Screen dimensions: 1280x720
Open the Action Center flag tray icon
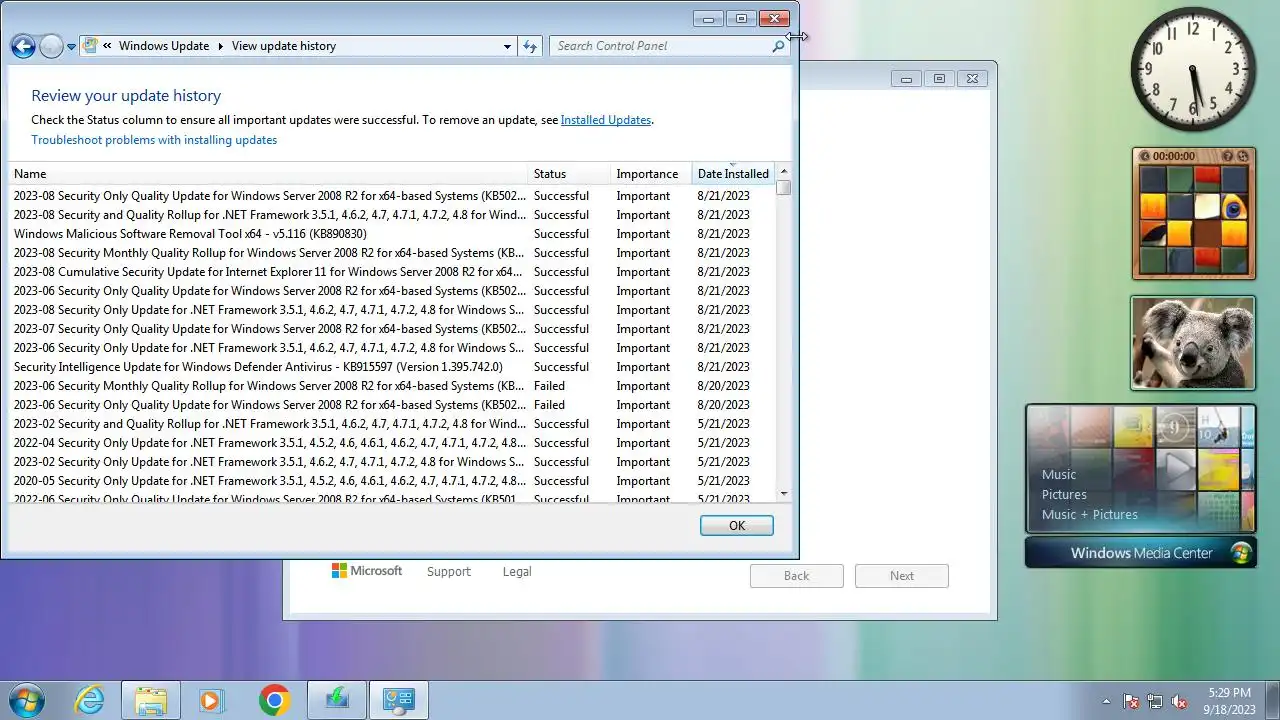[1131, 701]
